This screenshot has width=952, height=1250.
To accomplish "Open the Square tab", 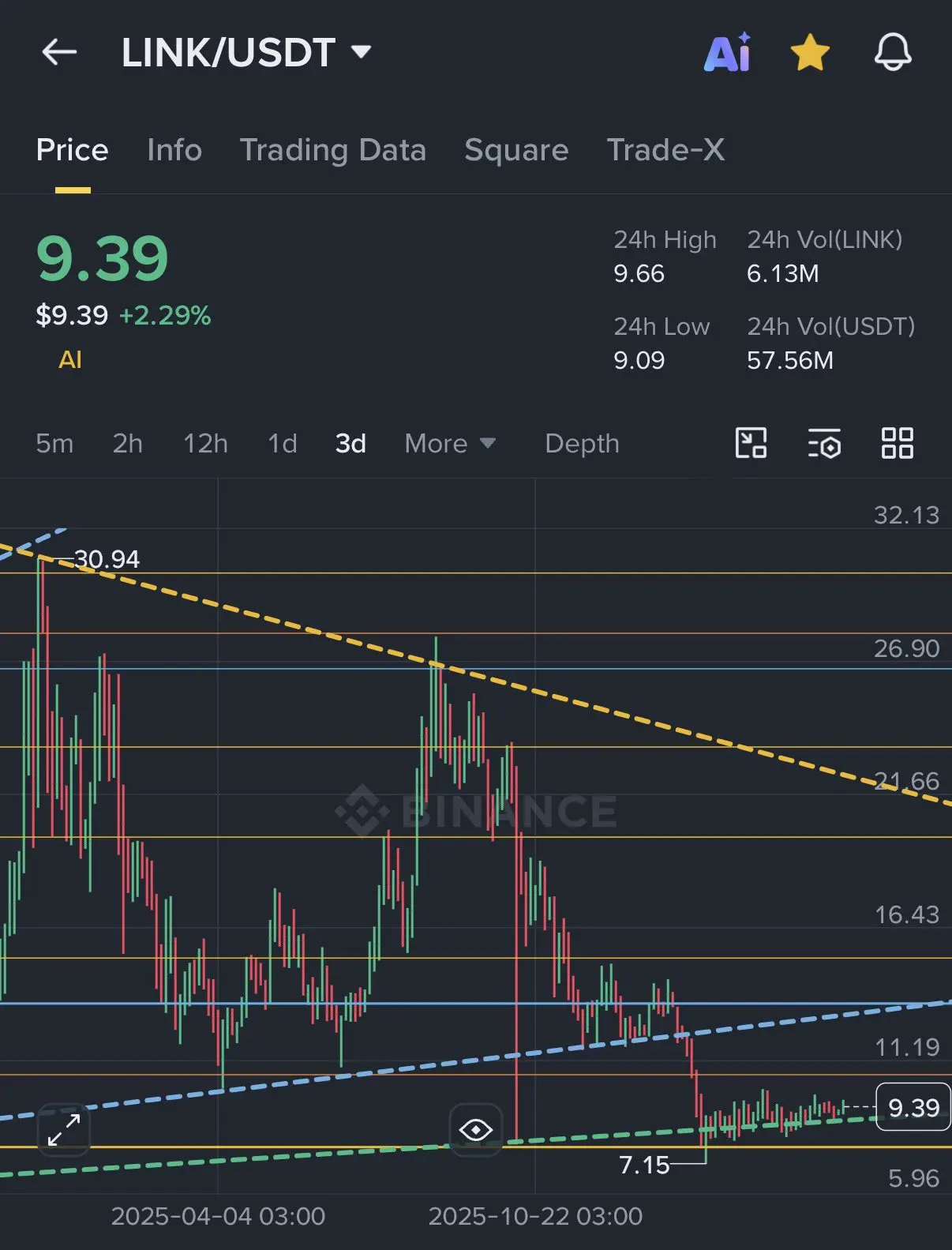I will (x=516, y=150).
